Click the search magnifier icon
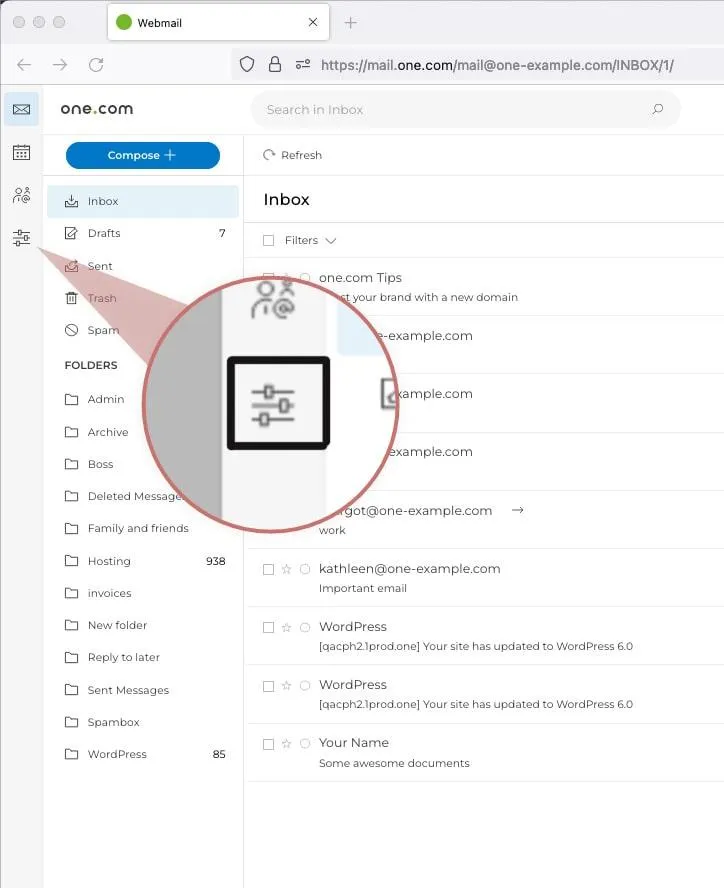Image resolution: width=724 pixels, height=888 pixels. 658,109
